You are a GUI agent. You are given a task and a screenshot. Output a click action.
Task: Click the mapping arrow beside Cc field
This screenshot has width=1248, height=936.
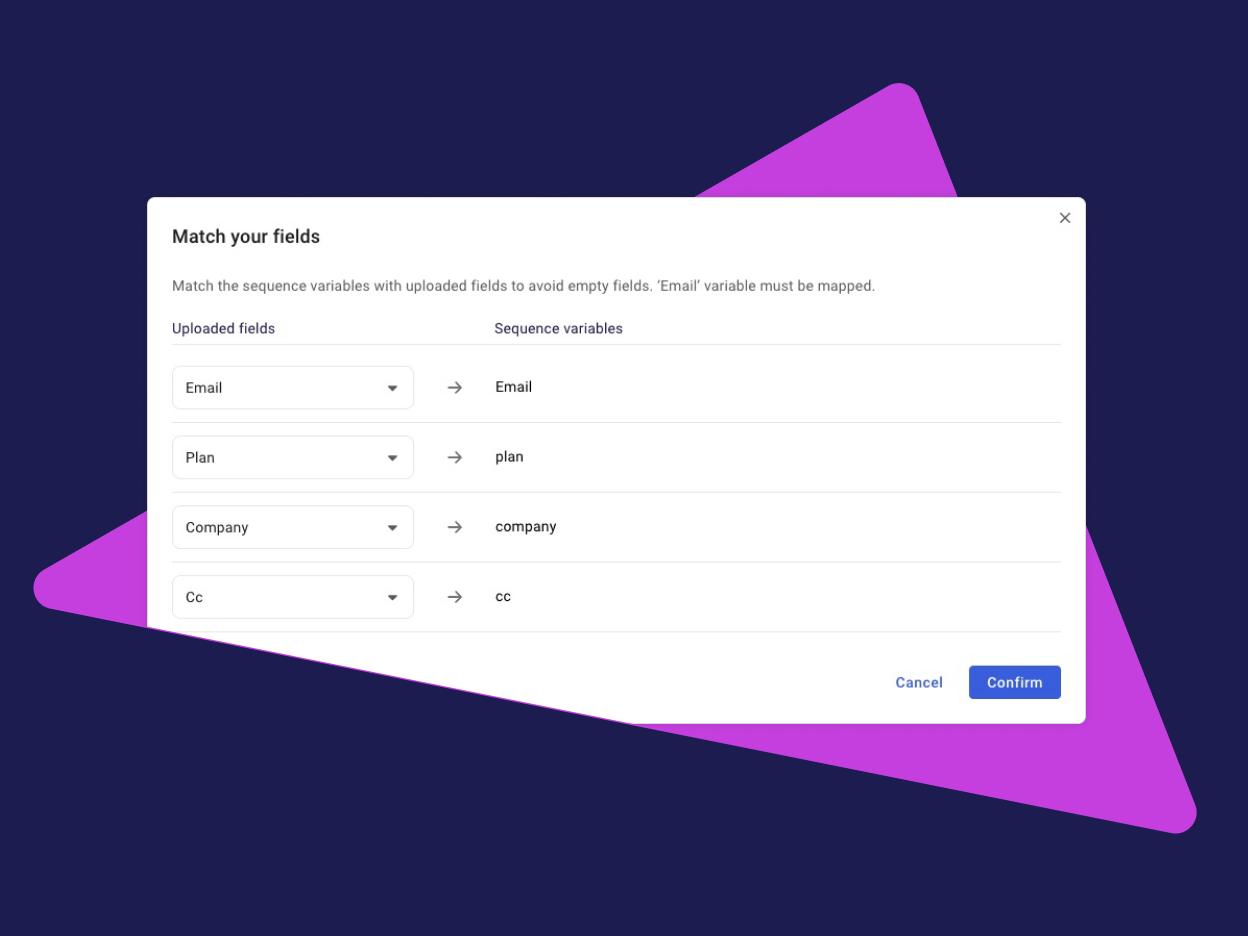pyautogui.click(x=455, y=597)
